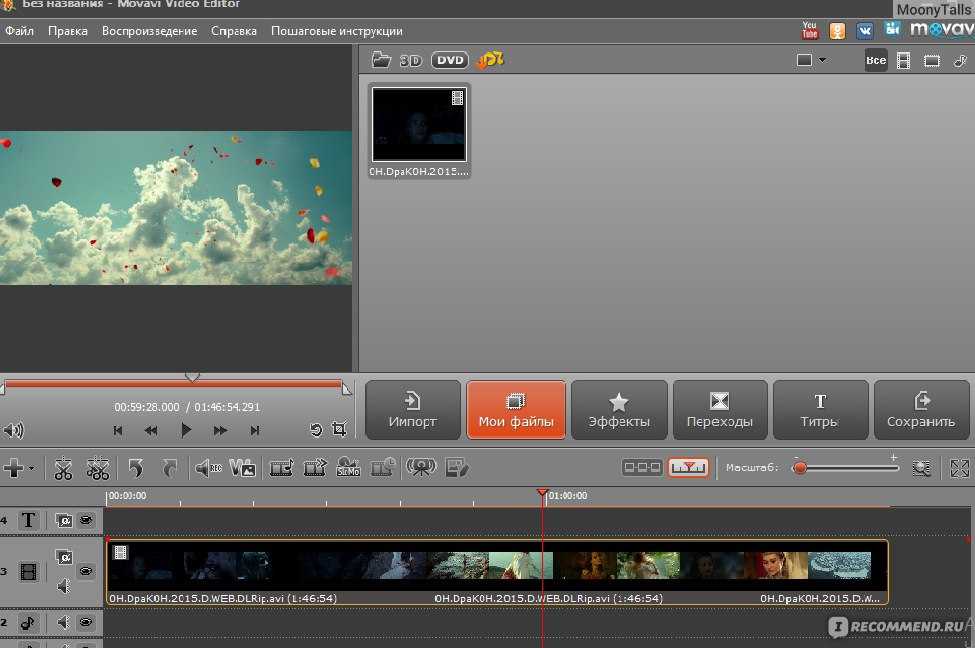
Task: Expand the view mode dropdown arrow
Action: (x=823, y=60)
